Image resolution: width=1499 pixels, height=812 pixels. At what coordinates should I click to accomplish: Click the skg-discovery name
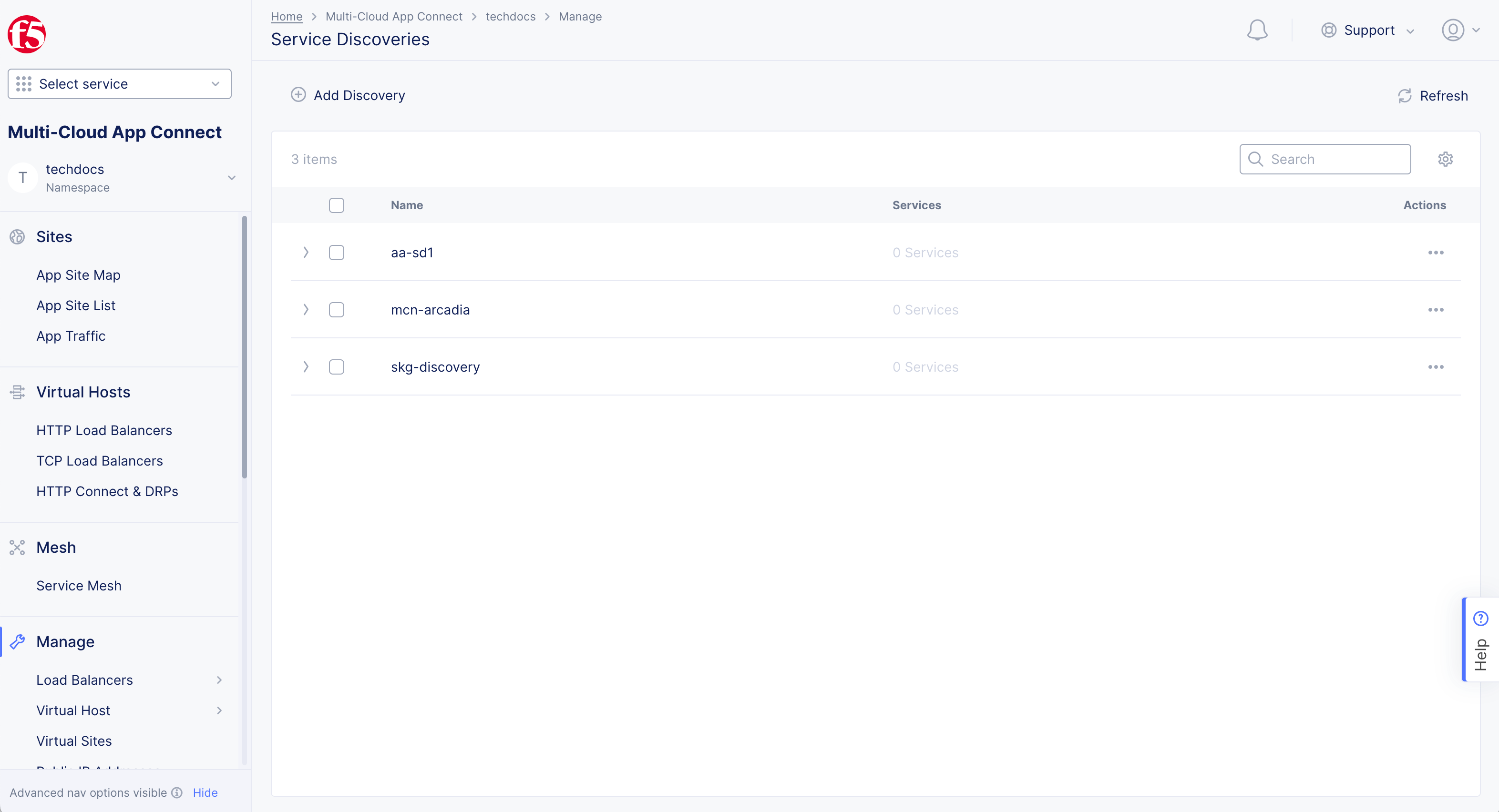point(435,367)
